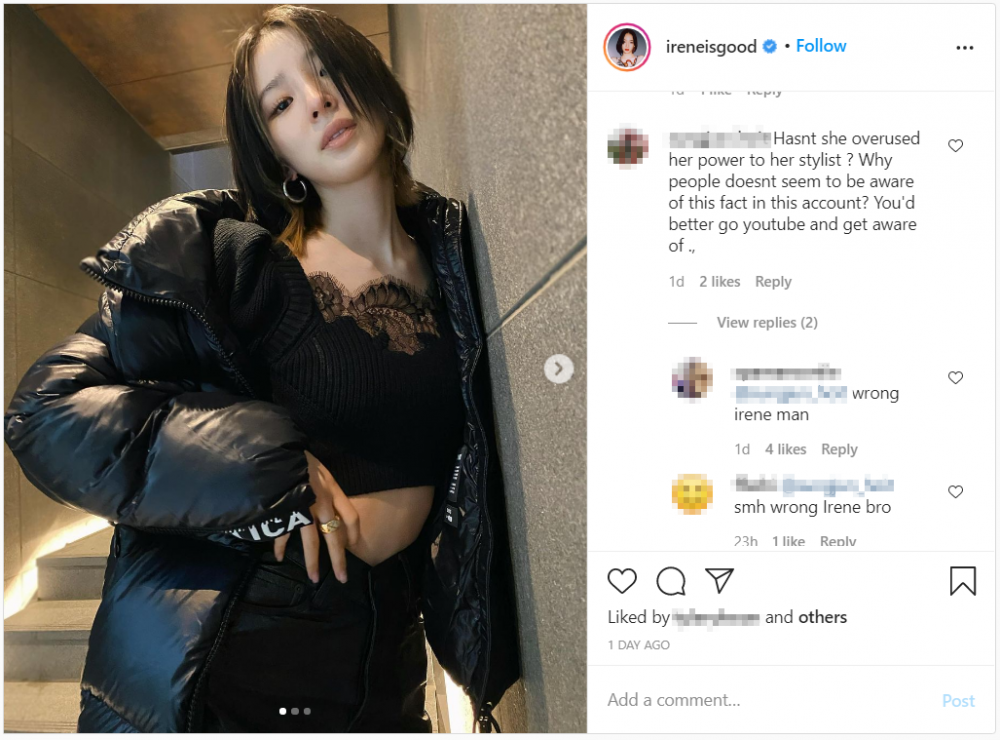Open the three-dot more options menu
This screenshot has height=740, width=1000.
(x=964, y=48)
